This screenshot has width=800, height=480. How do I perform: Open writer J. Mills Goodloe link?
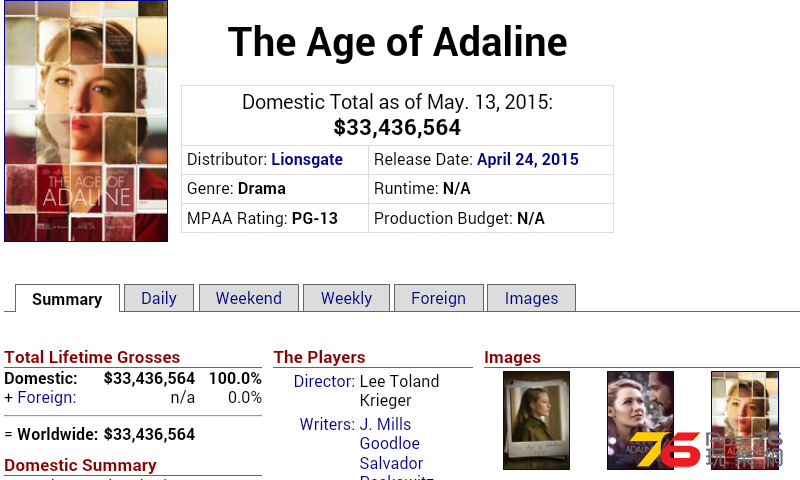point(390,434)
